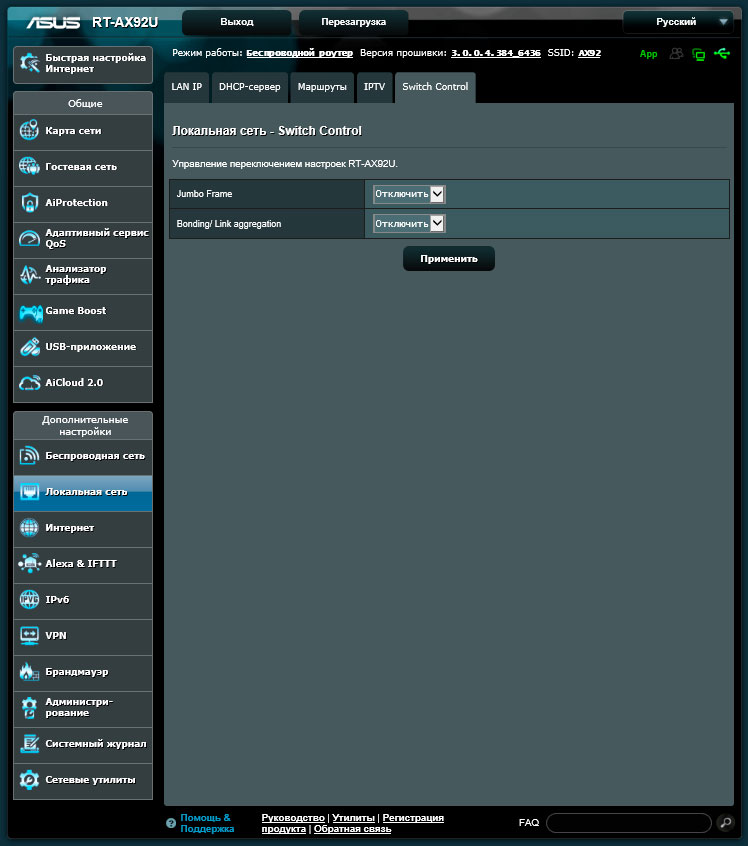Select the Jumbo Frame row label
The image size is (748, 846).
click(x=204, y=194)
